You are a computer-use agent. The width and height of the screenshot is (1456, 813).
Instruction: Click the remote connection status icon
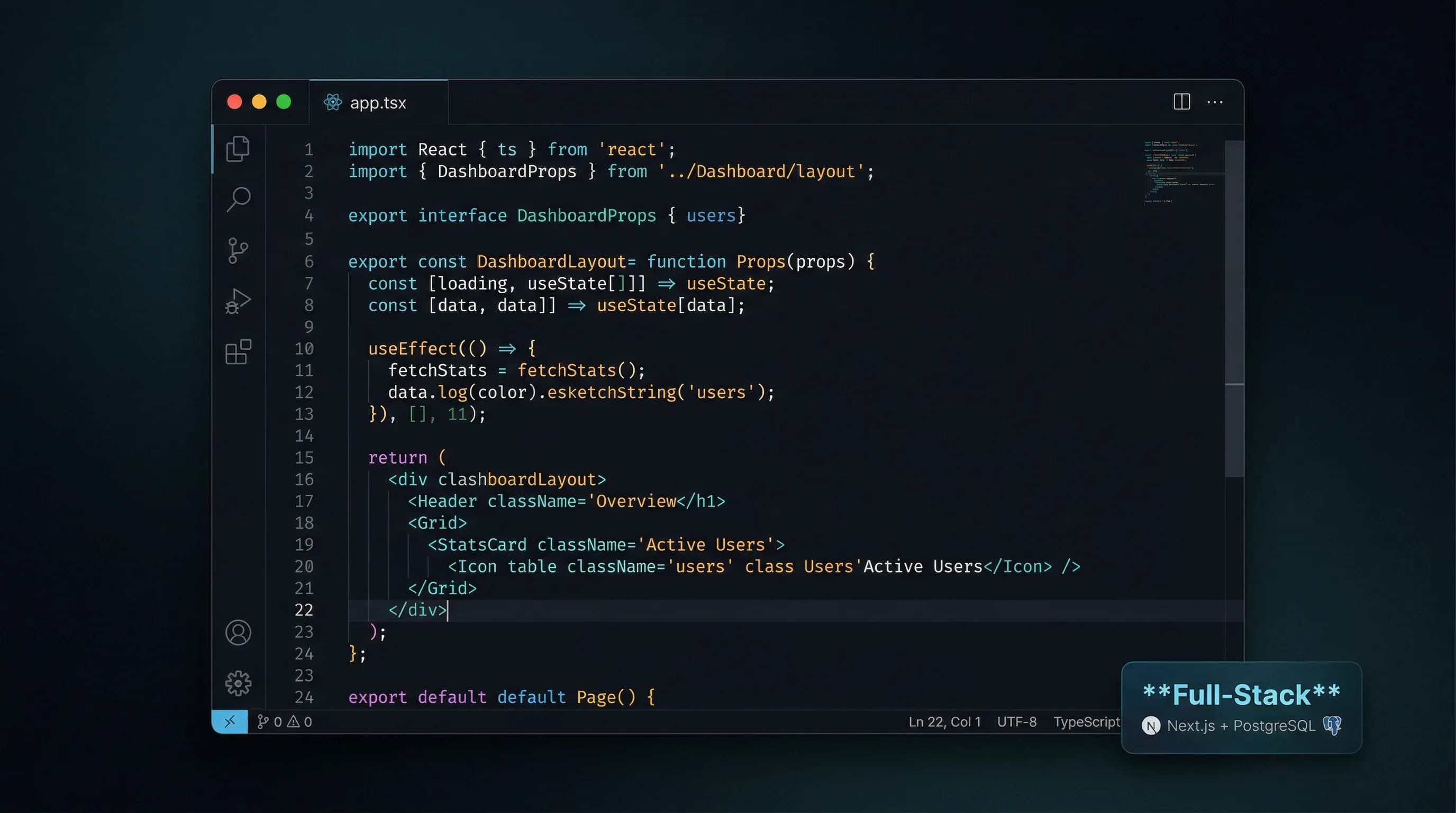[x=230, y=721]
